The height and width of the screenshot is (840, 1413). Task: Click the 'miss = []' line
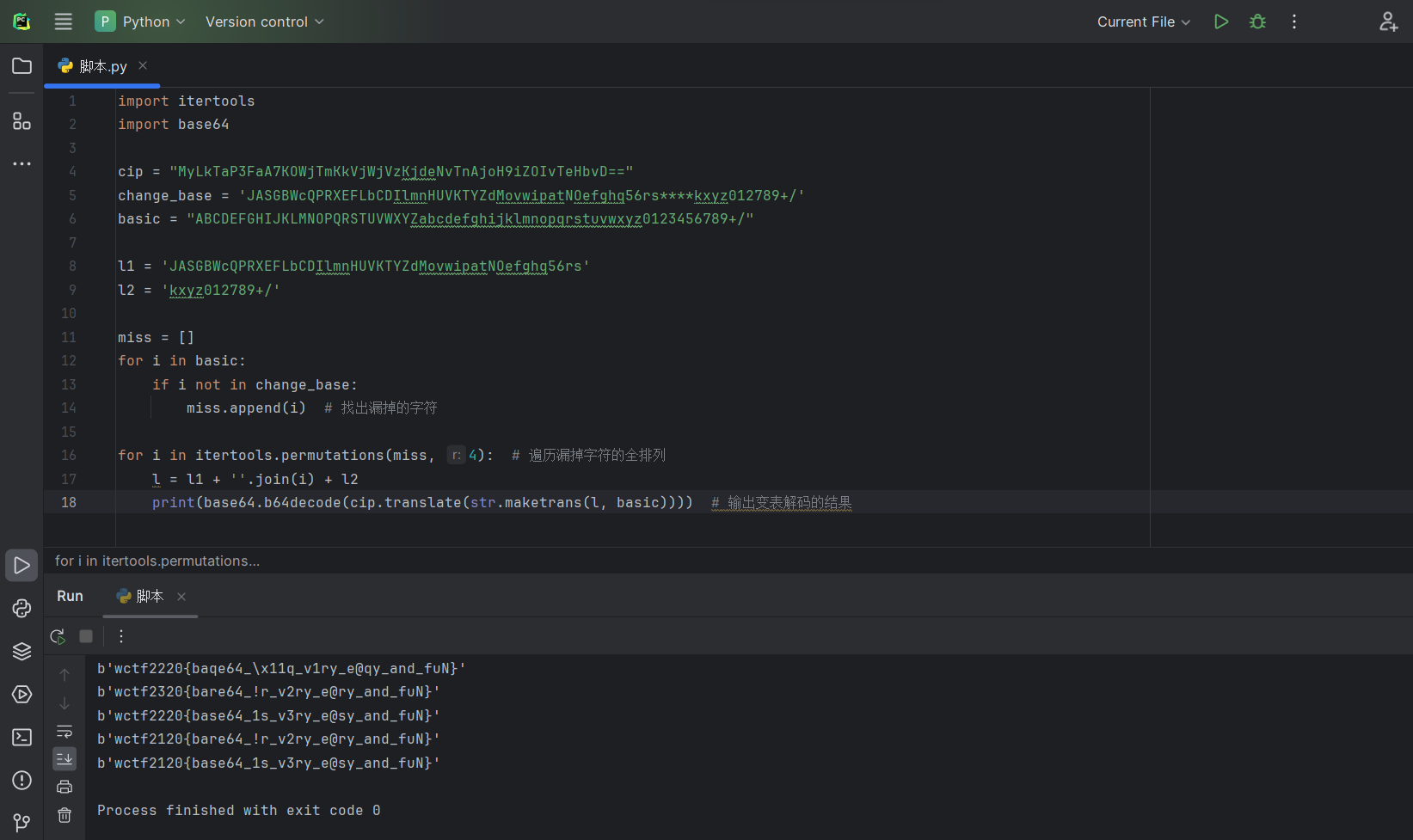(x=157, y=337)
